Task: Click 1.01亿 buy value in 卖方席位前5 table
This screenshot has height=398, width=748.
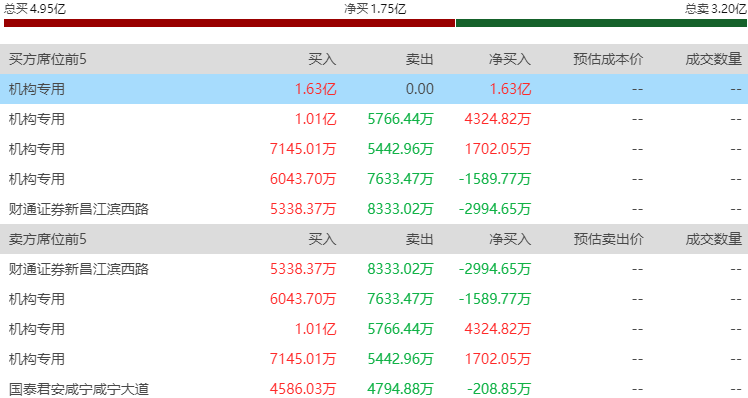Action: [x=315, y=329]
